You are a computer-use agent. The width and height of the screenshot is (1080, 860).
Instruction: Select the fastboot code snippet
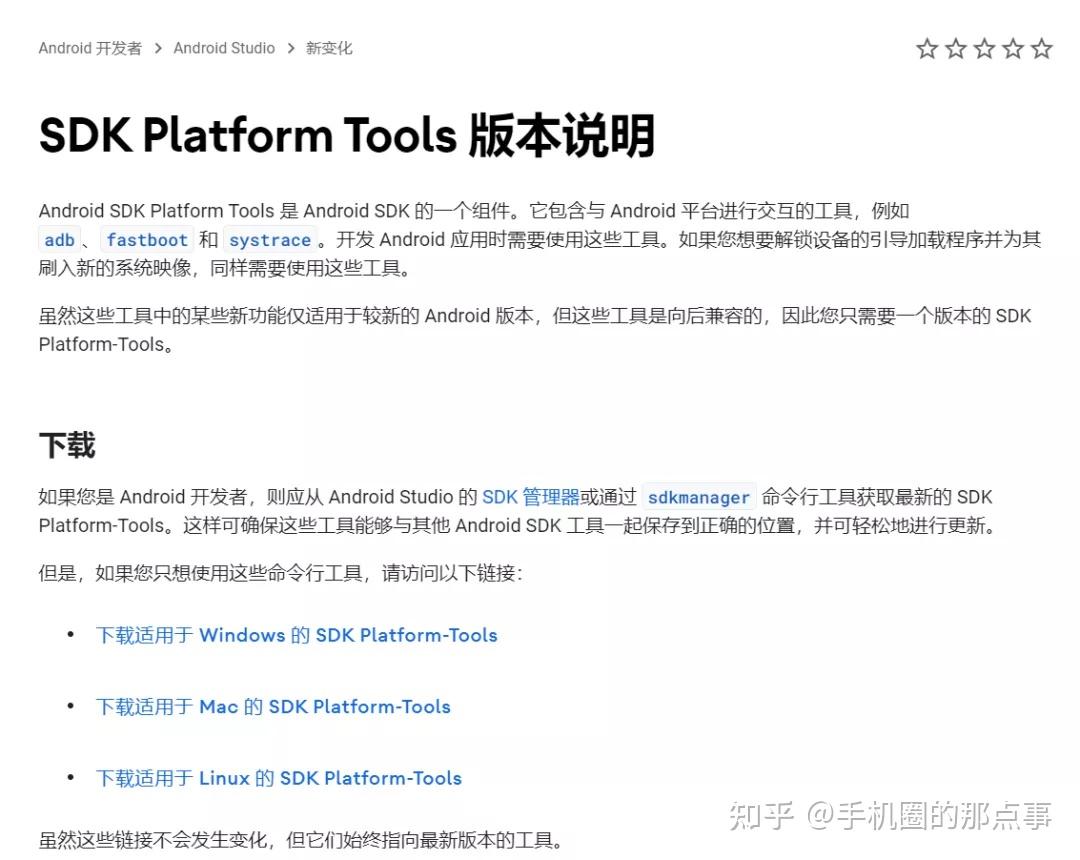point(146,239)
